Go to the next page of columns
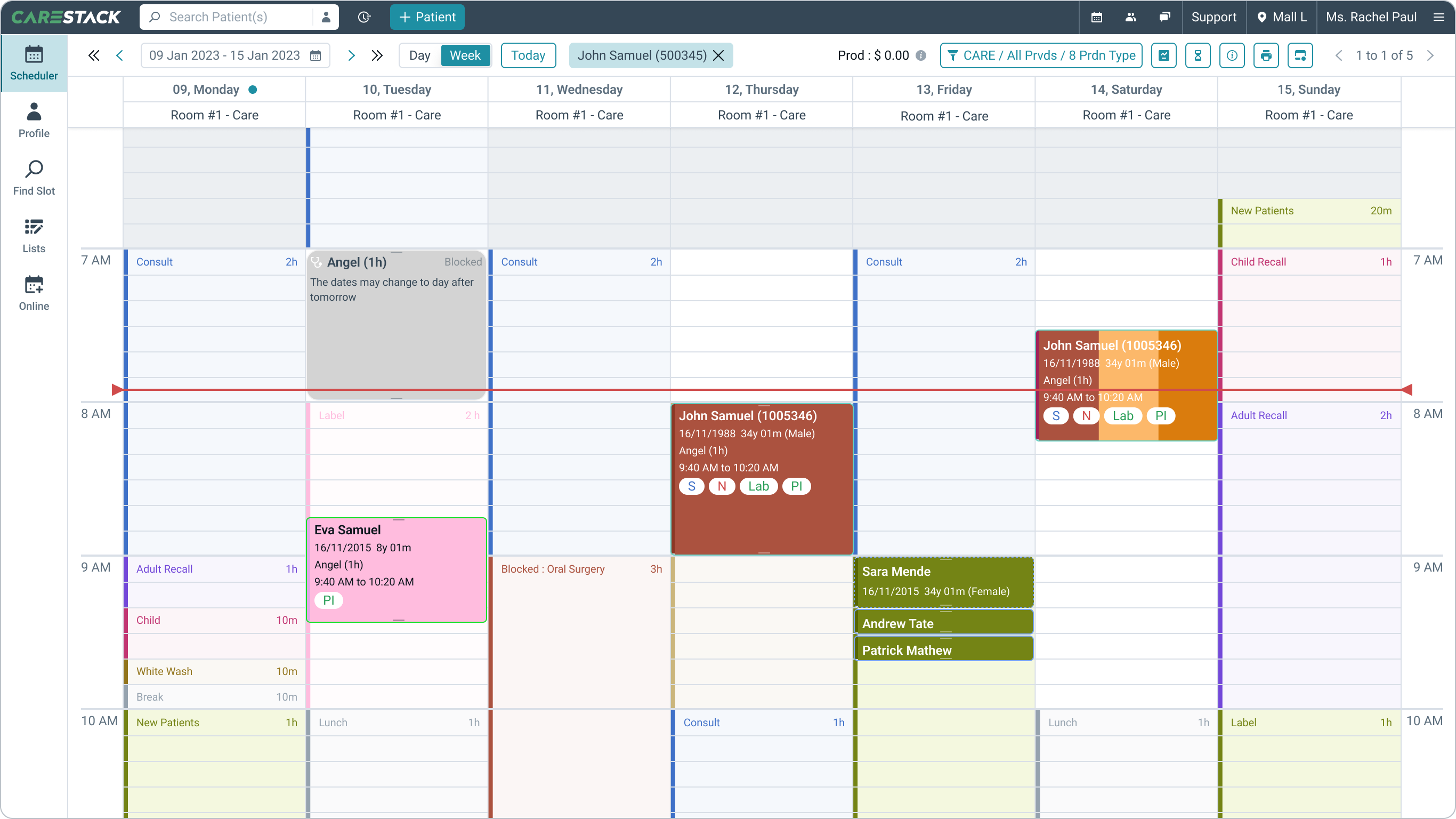This screenshot has height=819, width=1456. (1430, 55)
